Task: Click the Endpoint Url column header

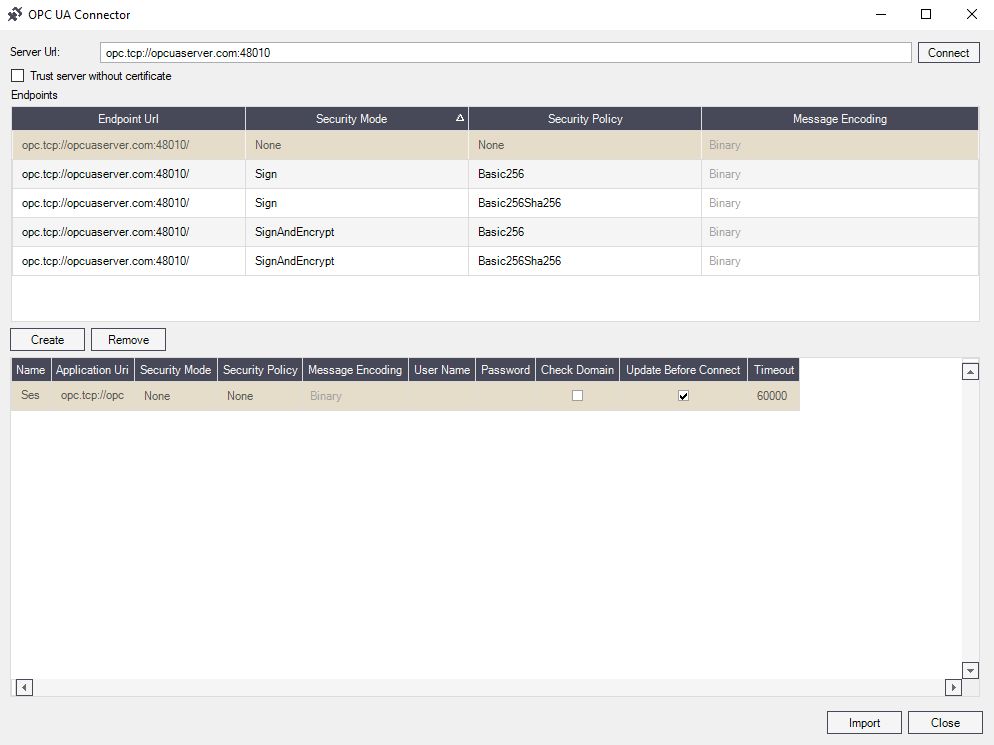Action: [128, 118]
